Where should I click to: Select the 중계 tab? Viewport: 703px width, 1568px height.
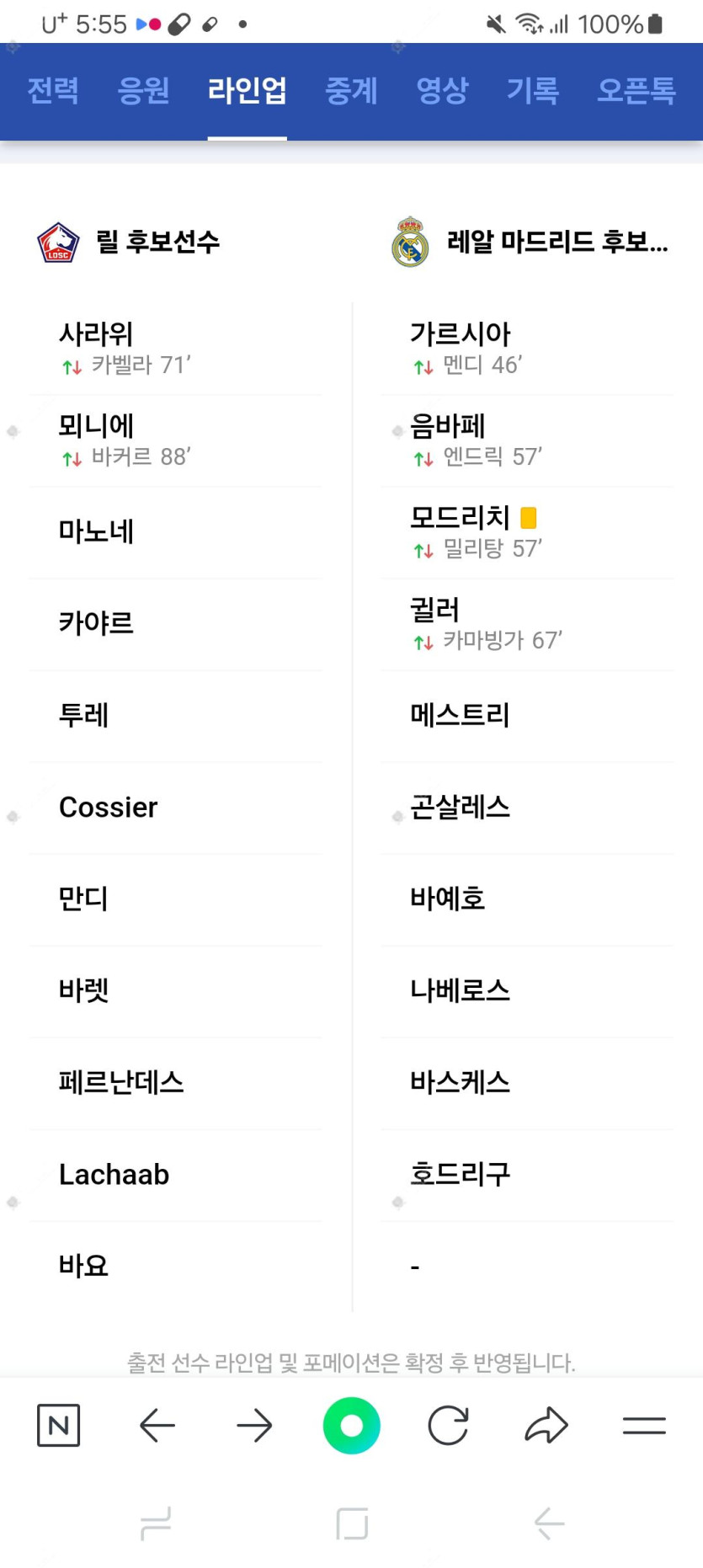pyautogui.click(x=351, y=91)
